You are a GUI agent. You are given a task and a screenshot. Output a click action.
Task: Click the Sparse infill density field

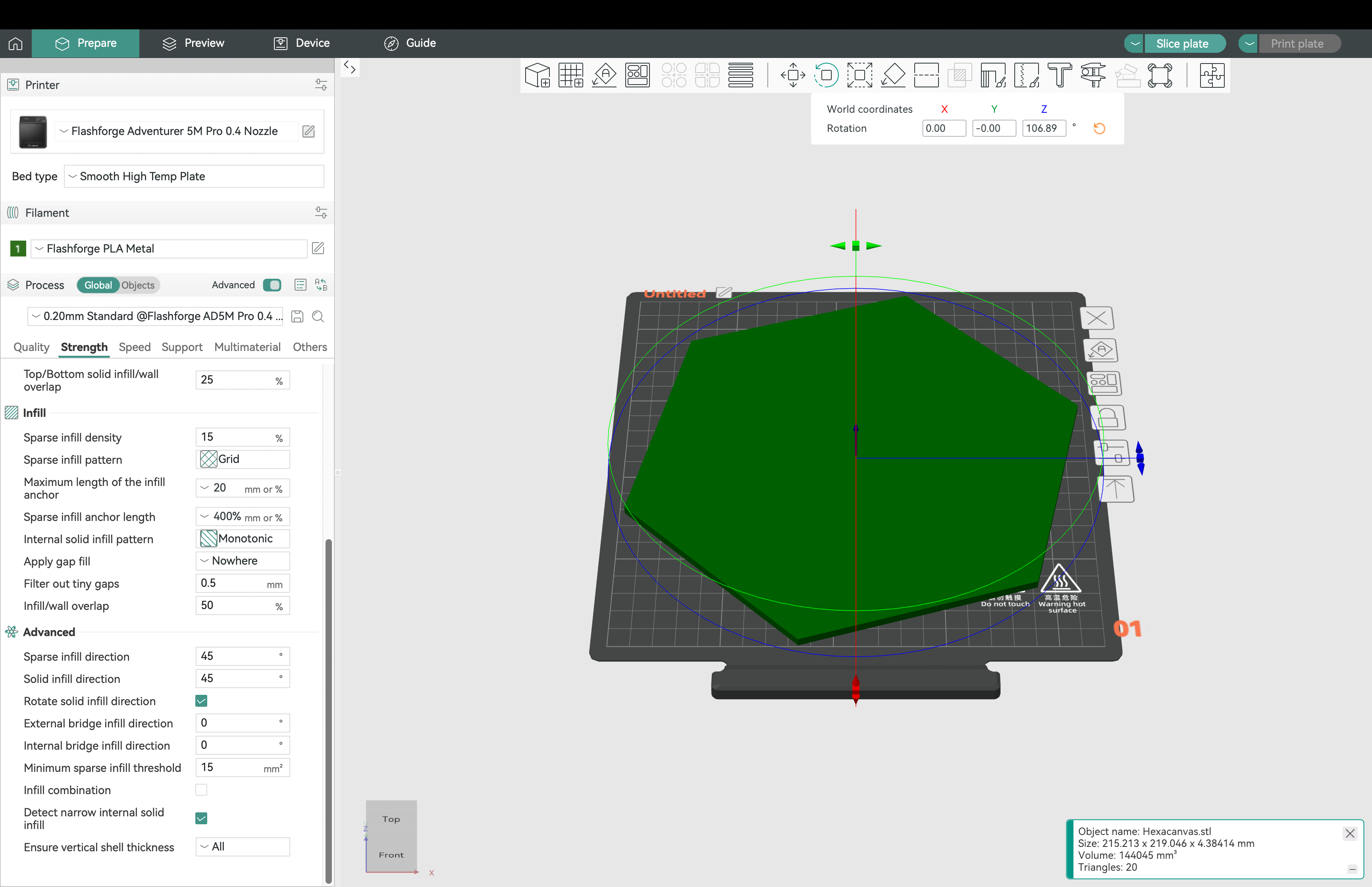pyautogui.click(x=243, y=437)
